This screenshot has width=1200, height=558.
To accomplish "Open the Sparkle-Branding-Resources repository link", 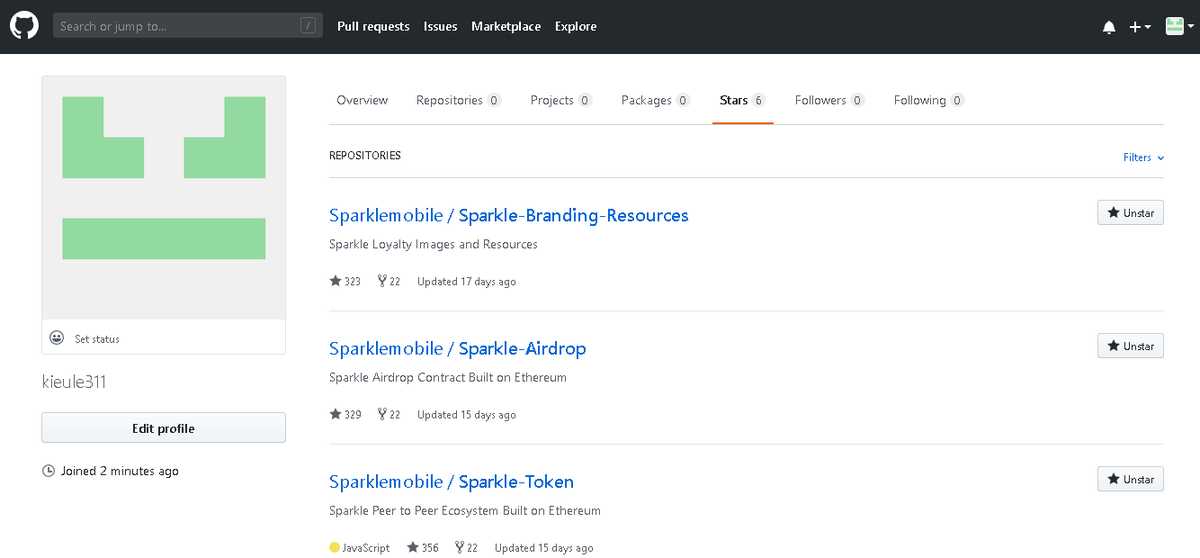I will click(574, 215).
